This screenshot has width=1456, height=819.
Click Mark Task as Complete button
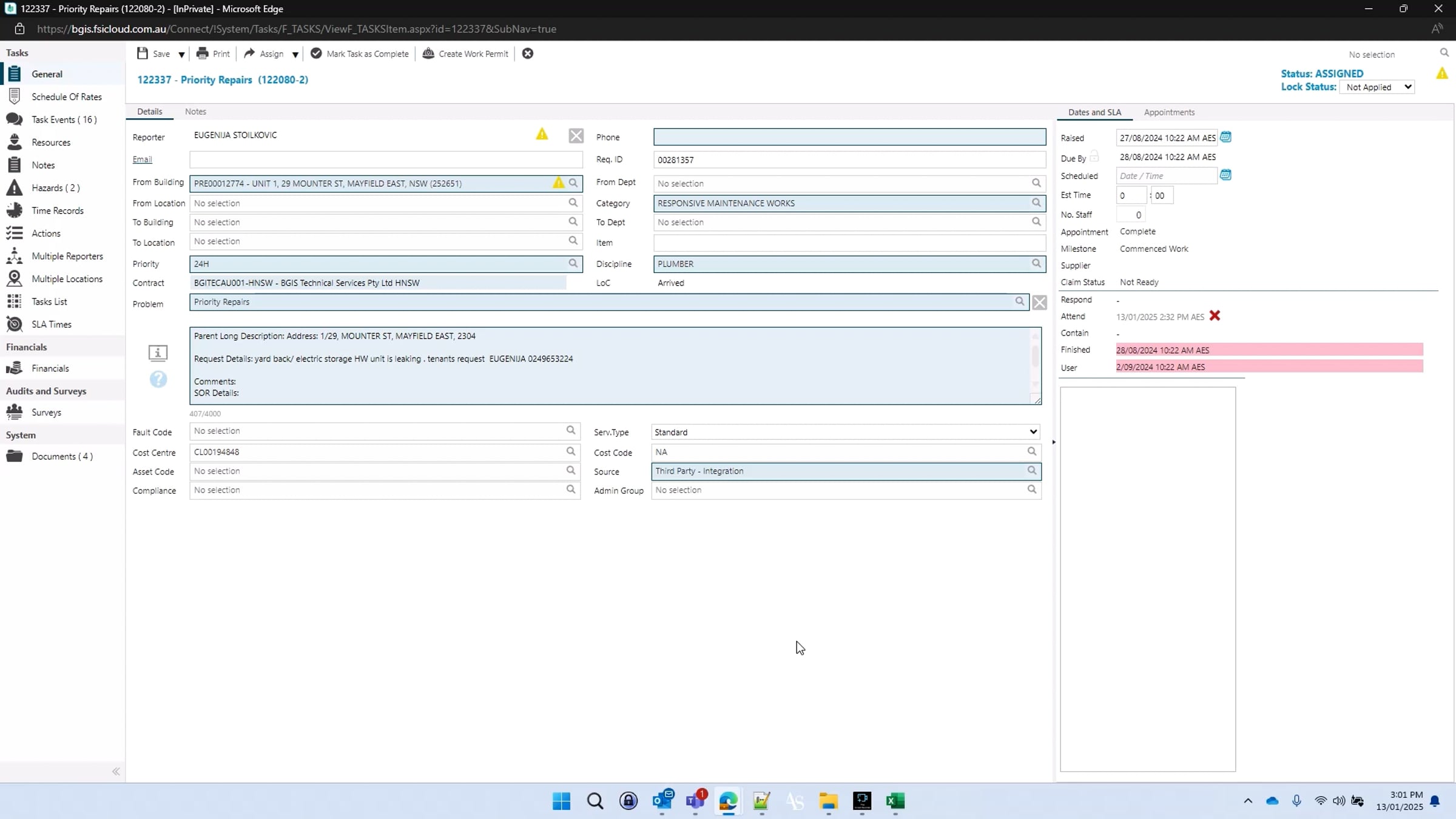(x=360, y=53)
